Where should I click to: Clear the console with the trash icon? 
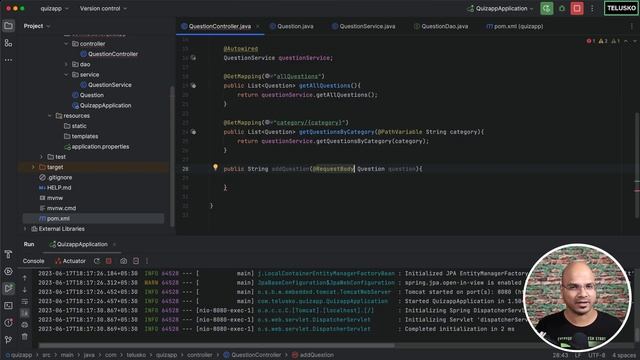click(x=24, y=337)
